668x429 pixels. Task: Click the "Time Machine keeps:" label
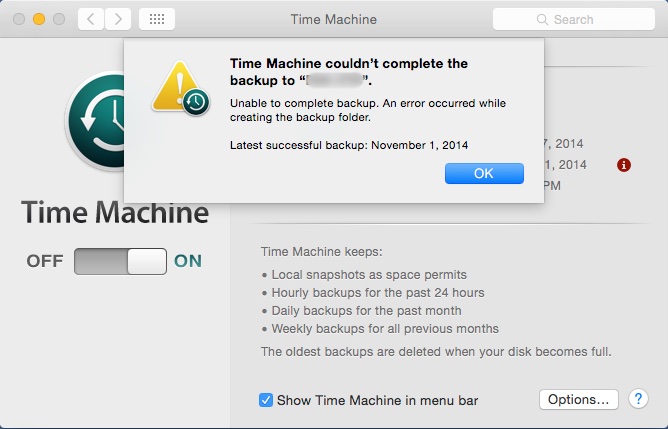[x=322, y=252]
